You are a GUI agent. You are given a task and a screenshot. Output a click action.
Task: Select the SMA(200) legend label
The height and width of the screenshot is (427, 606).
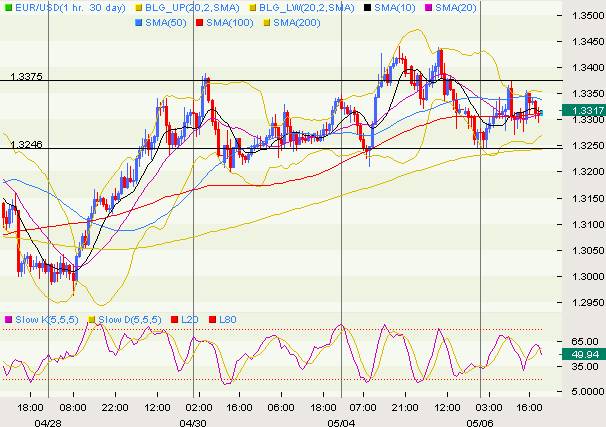[297, 23]
